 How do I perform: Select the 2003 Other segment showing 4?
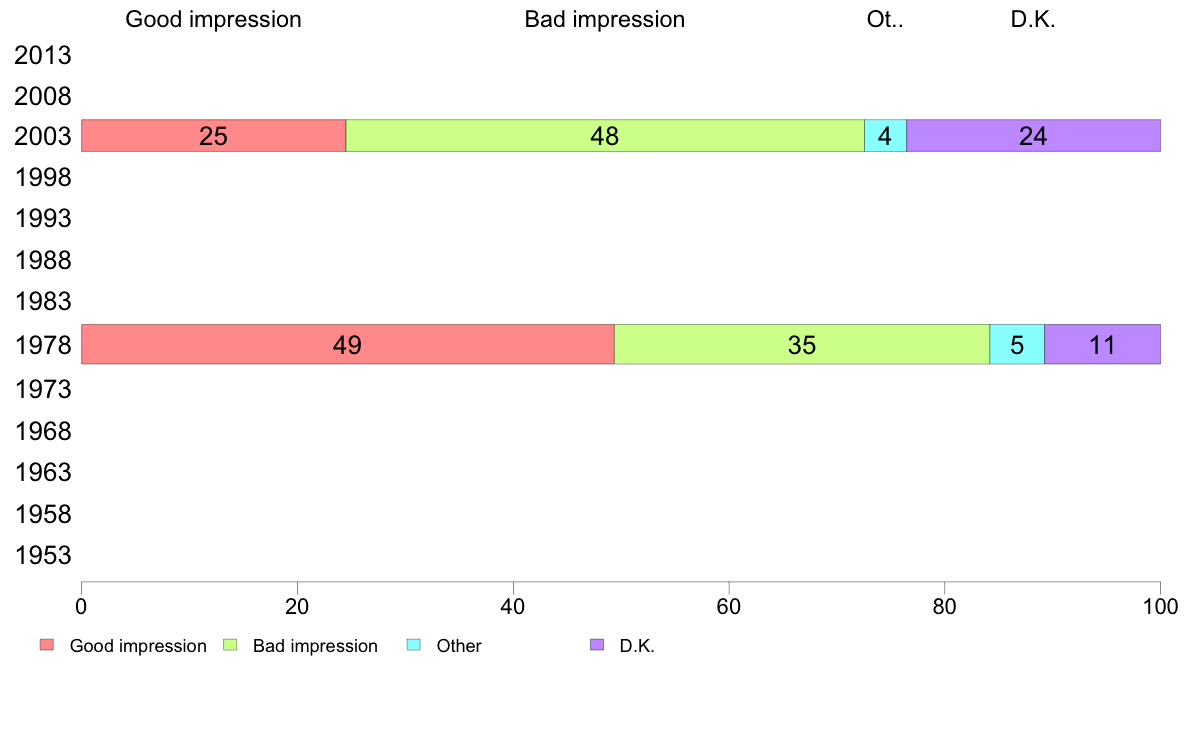[x=886, y=136]
